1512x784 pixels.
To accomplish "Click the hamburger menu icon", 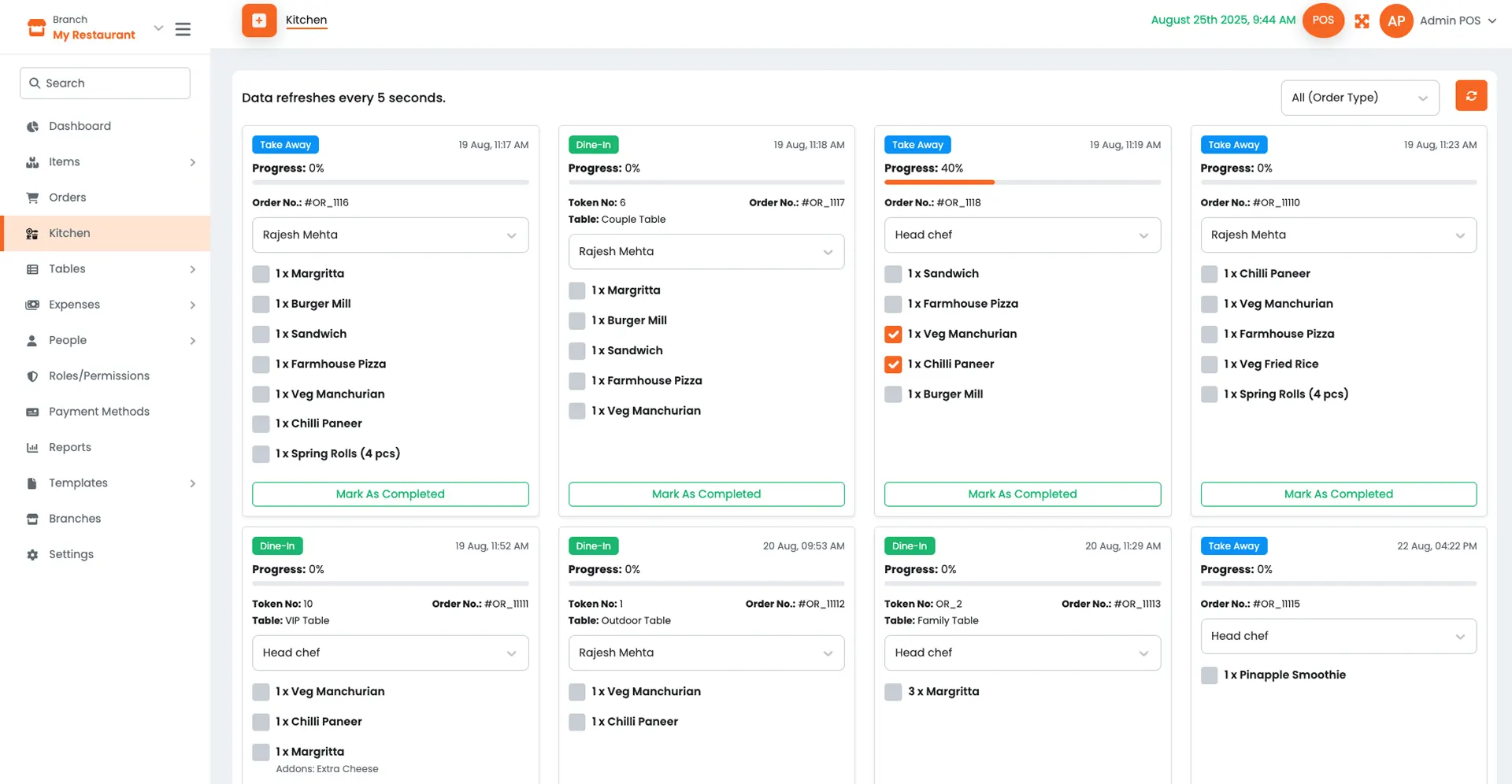I will 183,29.
